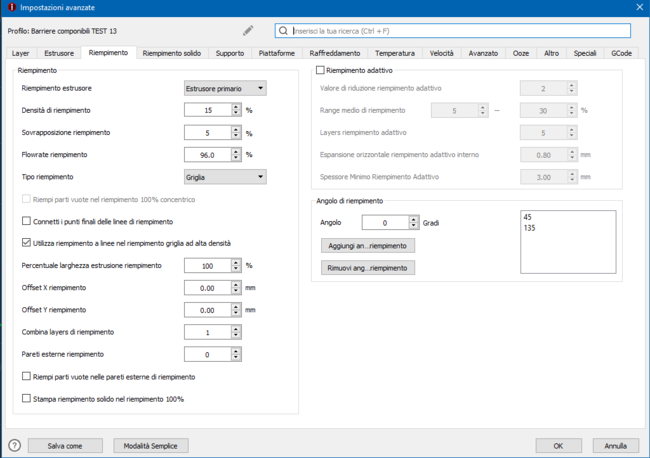Viewport: 650px width, 458px height.
Task: Increase Pareti esterne riempimento value
Action: [x=236, y=351]
